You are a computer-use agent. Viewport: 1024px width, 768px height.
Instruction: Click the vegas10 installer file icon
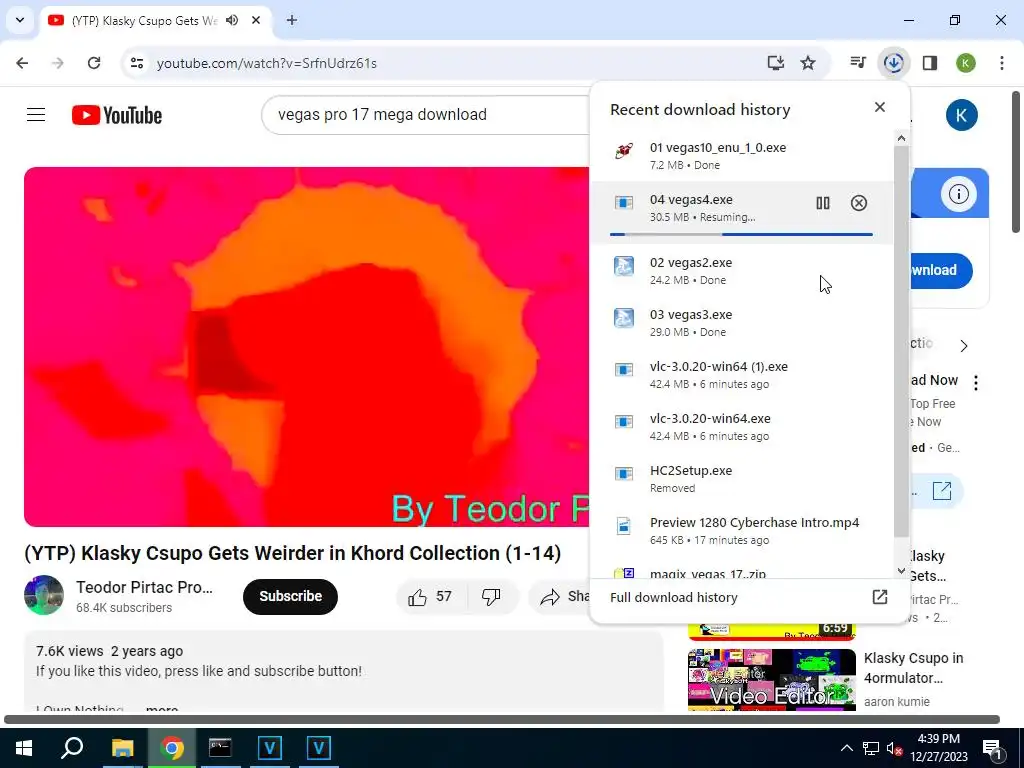(624, 151)
